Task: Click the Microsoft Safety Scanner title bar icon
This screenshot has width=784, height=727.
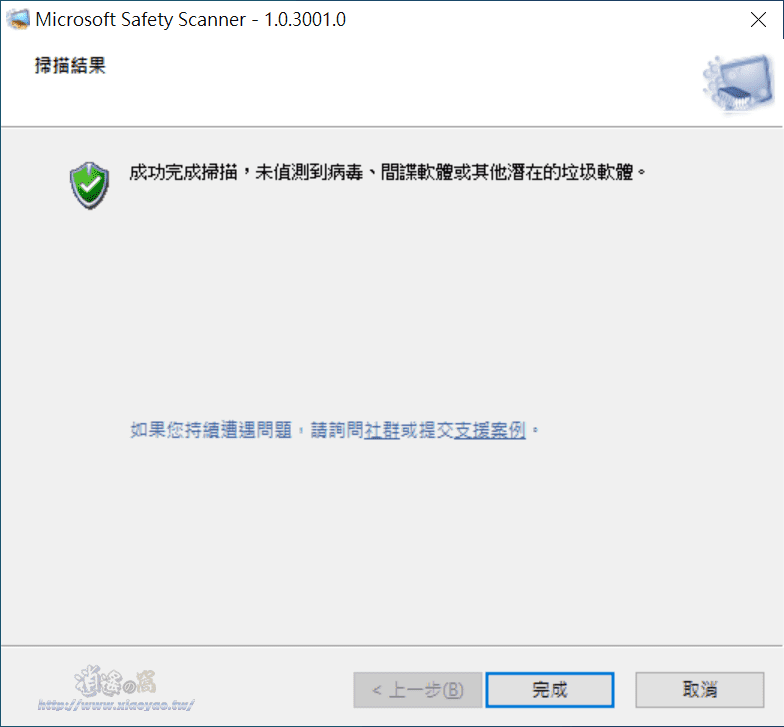Action: pos(18,20)
